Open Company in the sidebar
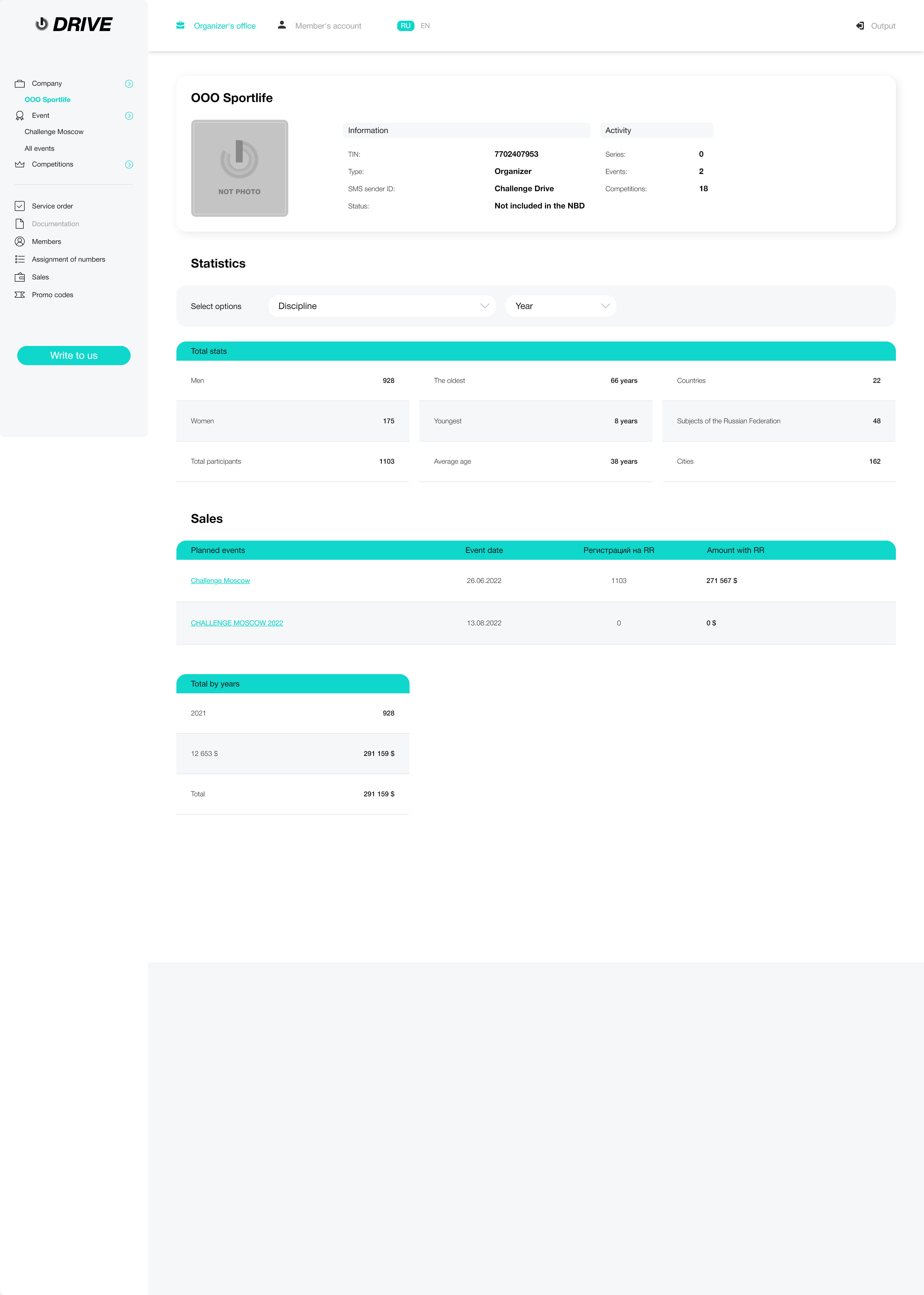Screen dimensions: 924x1295 [x=47, y=84]
